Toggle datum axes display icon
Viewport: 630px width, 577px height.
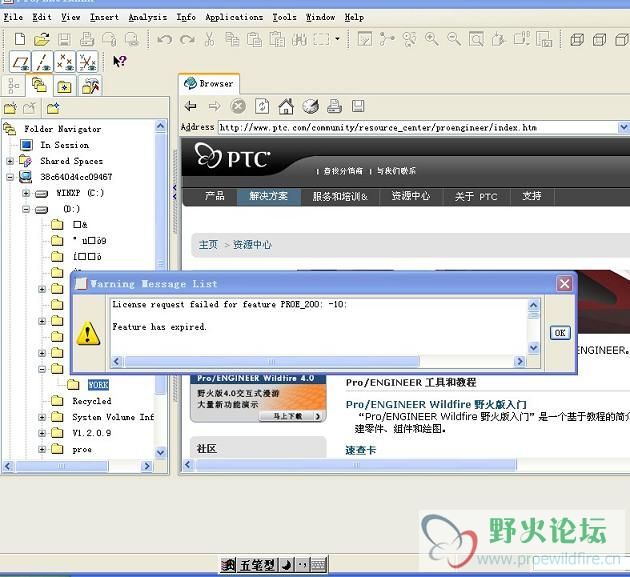[42, 62]
